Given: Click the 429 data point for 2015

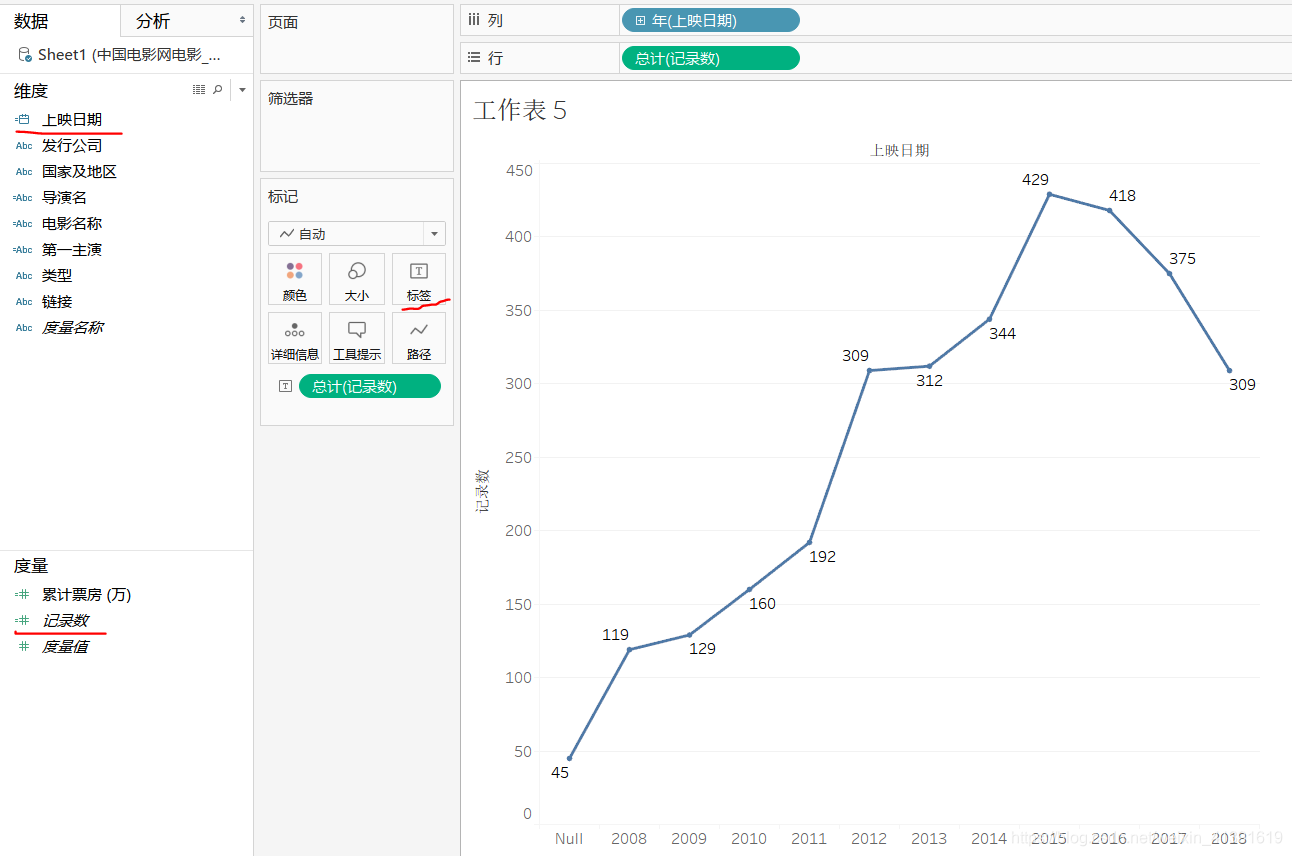Looking at the screenshot, I should (1049, 194).
